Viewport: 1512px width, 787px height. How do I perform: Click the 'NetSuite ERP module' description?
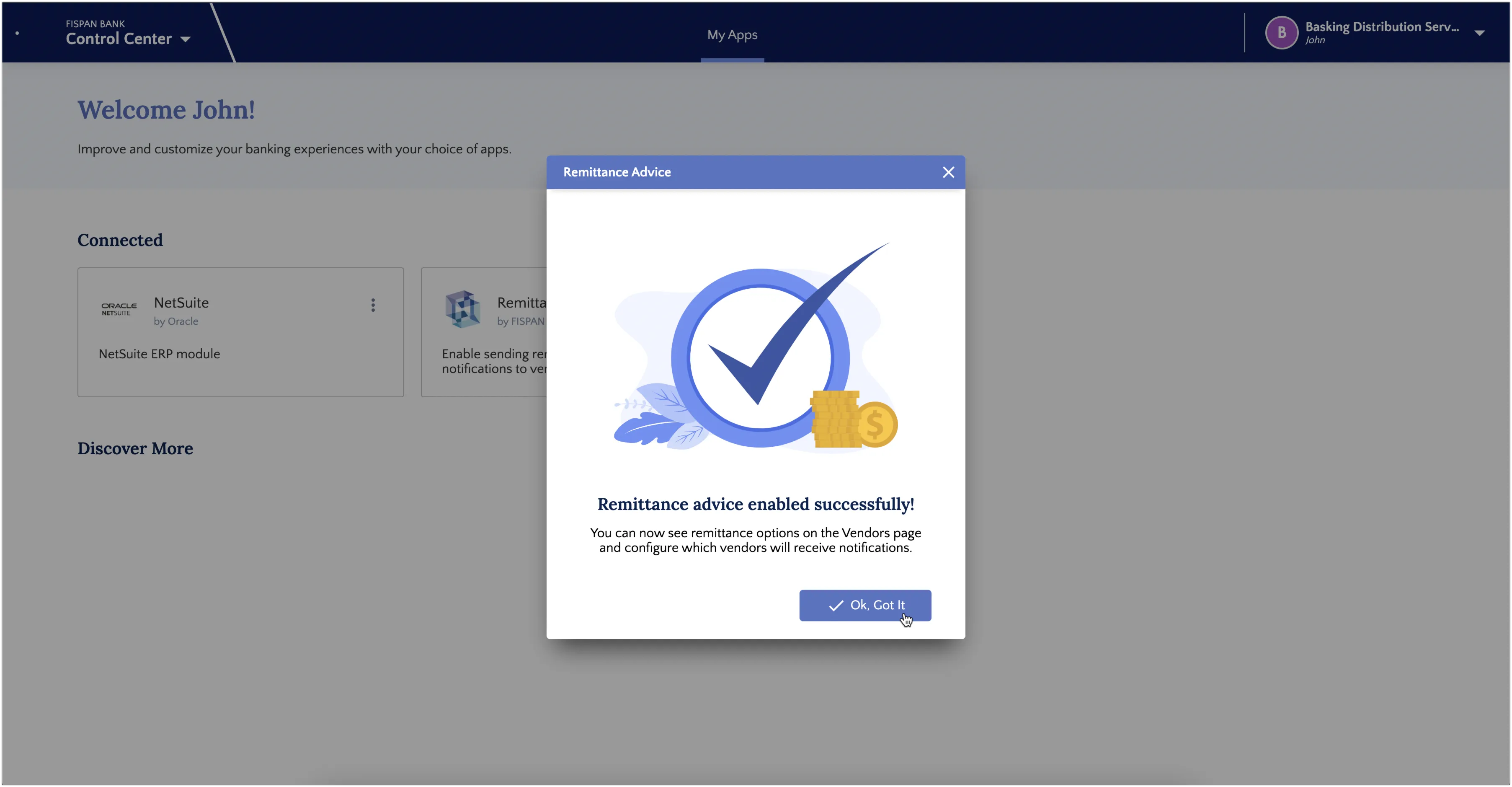(159, 354)
